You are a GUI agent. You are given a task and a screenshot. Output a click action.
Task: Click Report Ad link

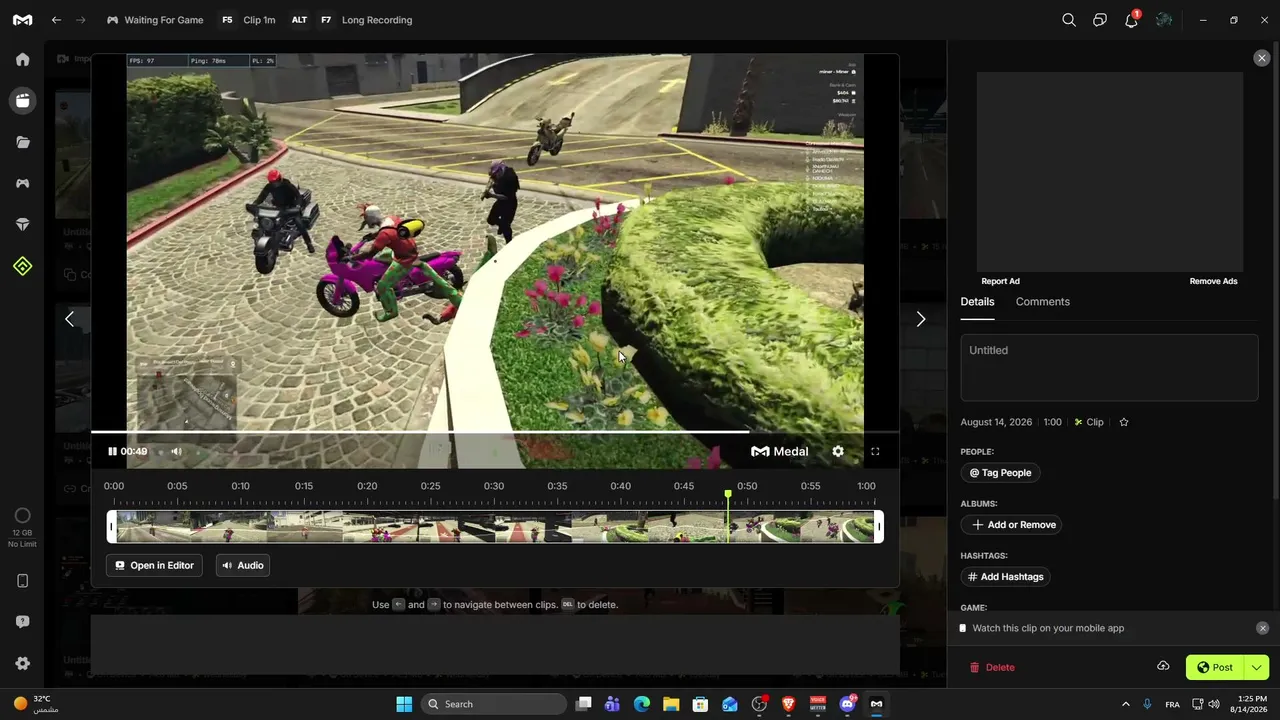click(1000, 281)
